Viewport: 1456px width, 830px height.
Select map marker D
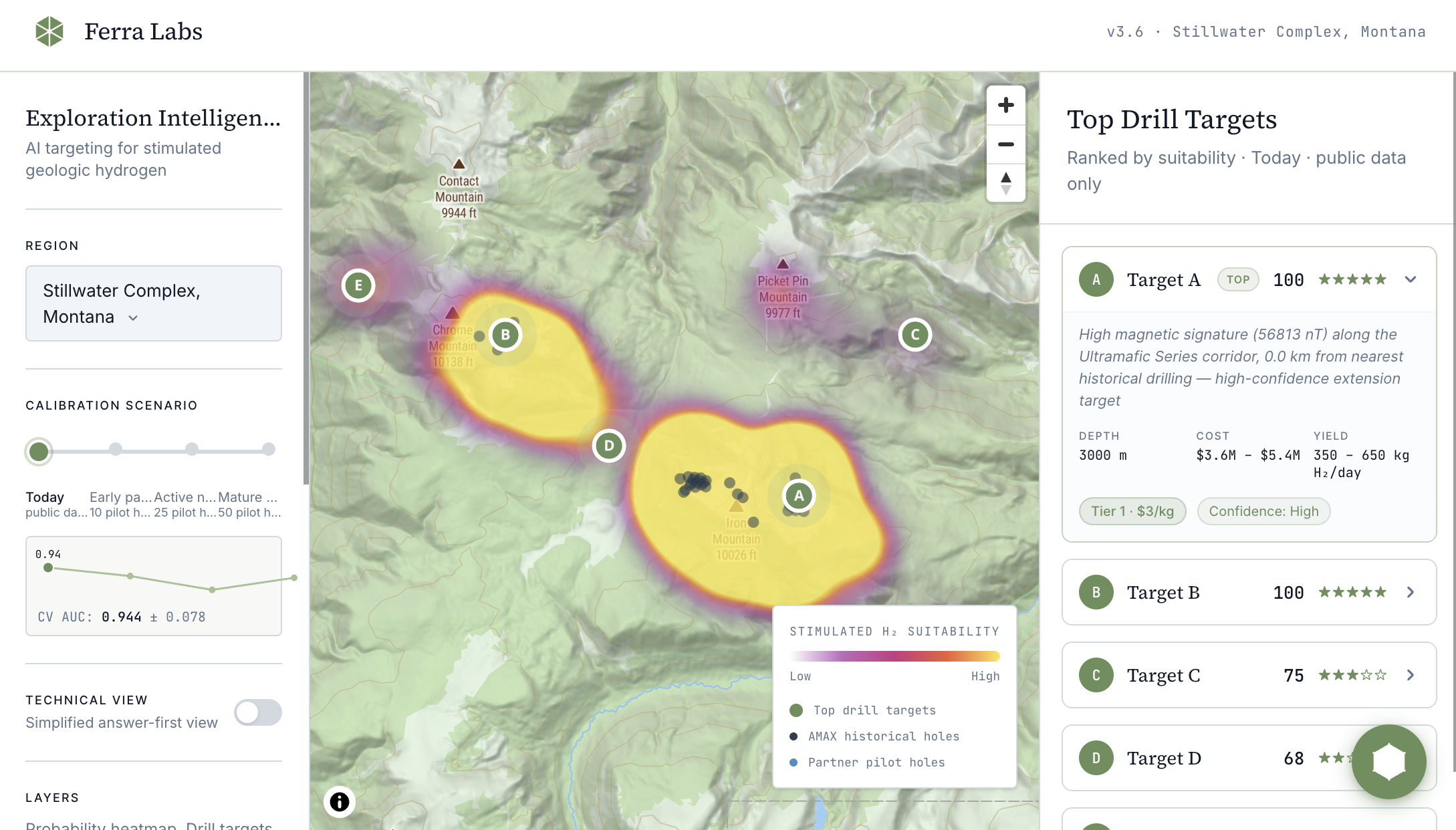point(609,446)
